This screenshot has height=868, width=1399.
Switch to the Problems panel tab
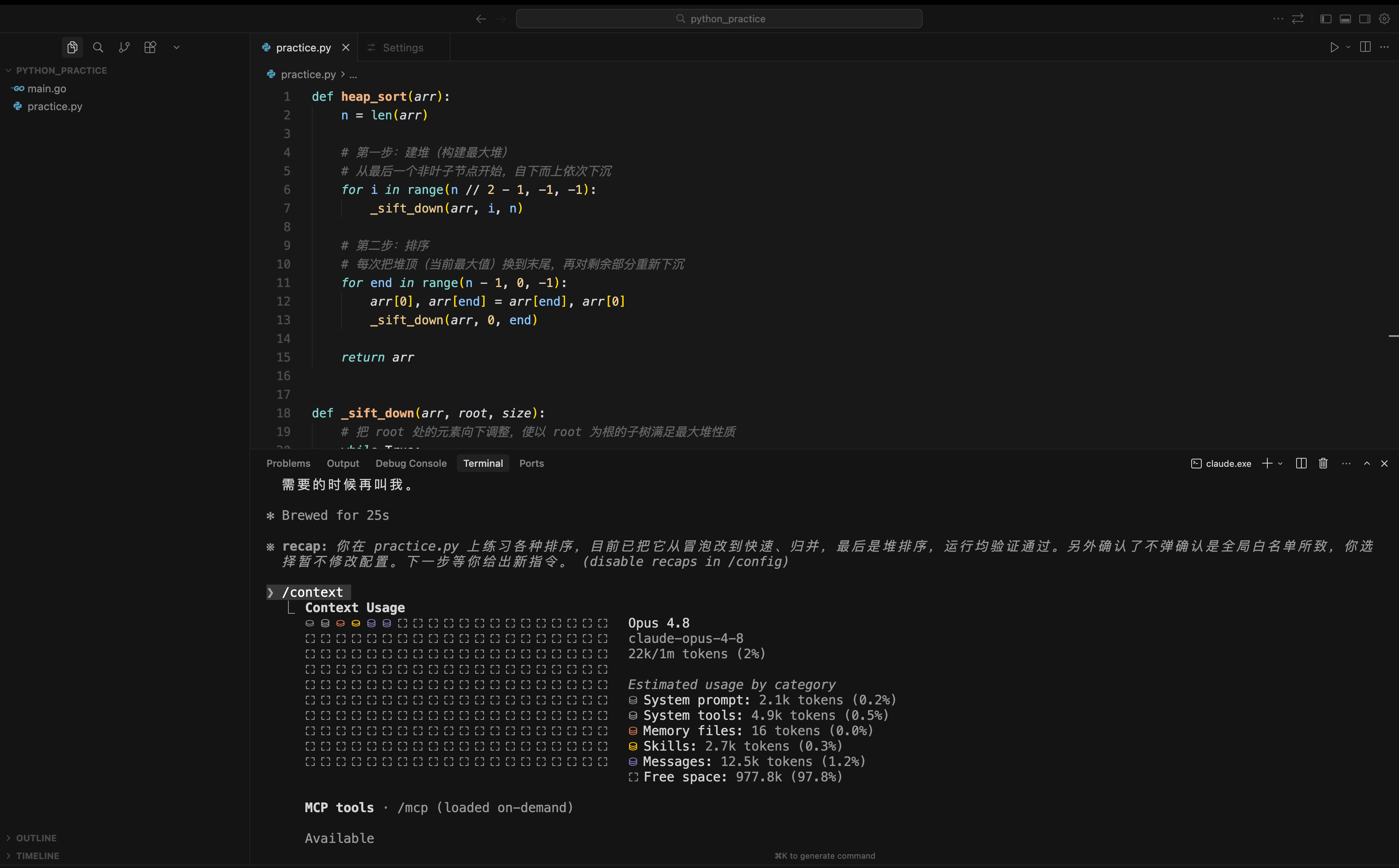pos(288,463)
